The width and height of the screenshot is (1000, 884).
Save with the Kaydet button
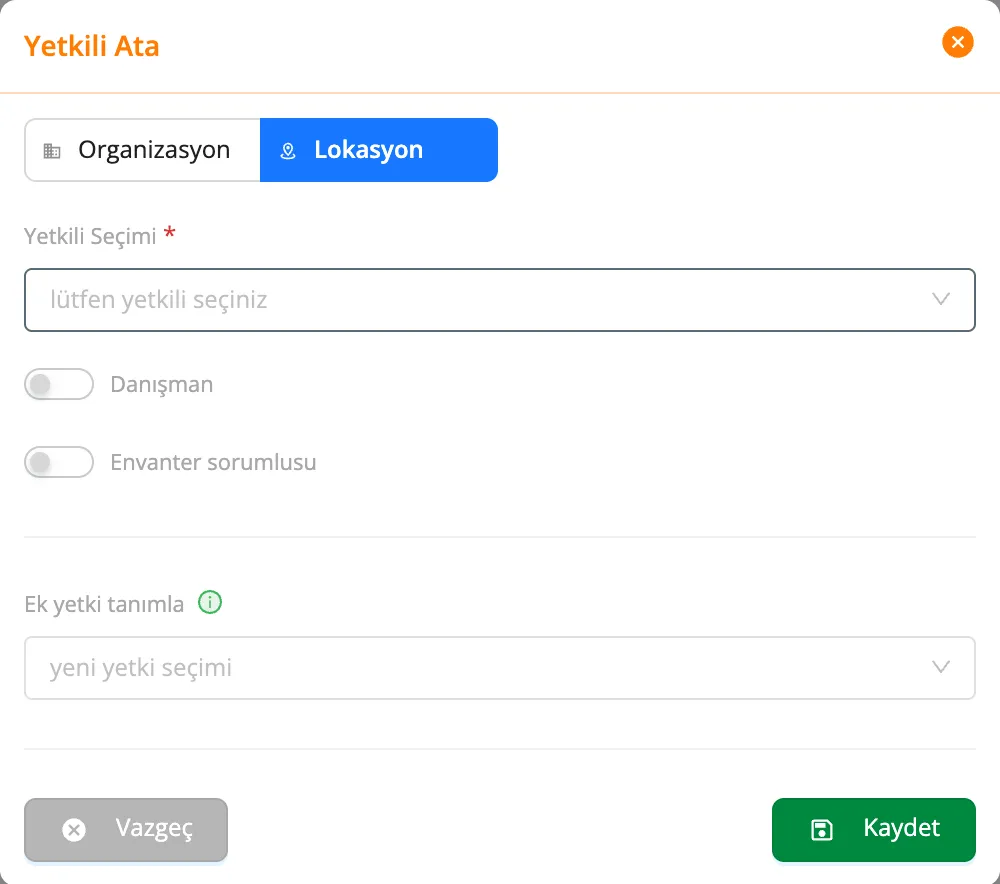pyautogui.click(x=874, y=830)
